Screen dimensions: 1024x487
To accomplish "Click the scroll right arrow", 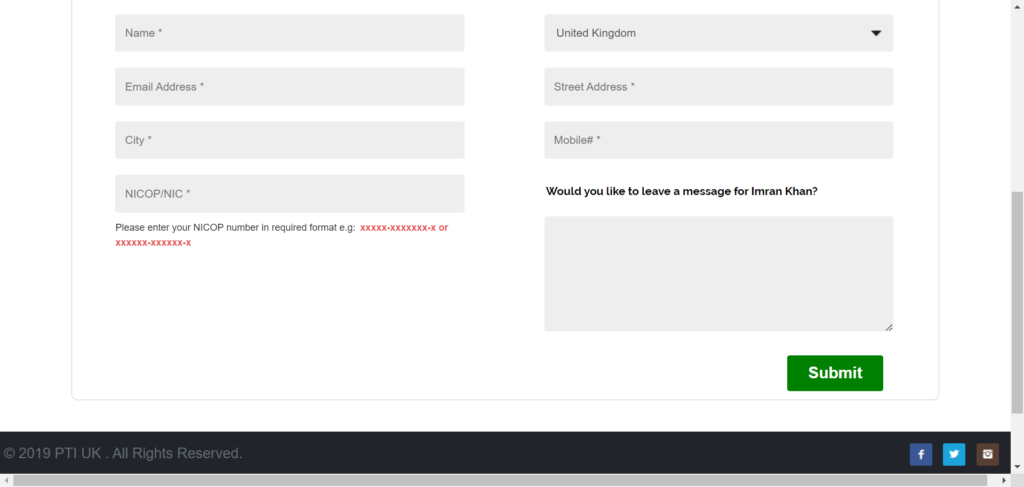I will 1005,480.
